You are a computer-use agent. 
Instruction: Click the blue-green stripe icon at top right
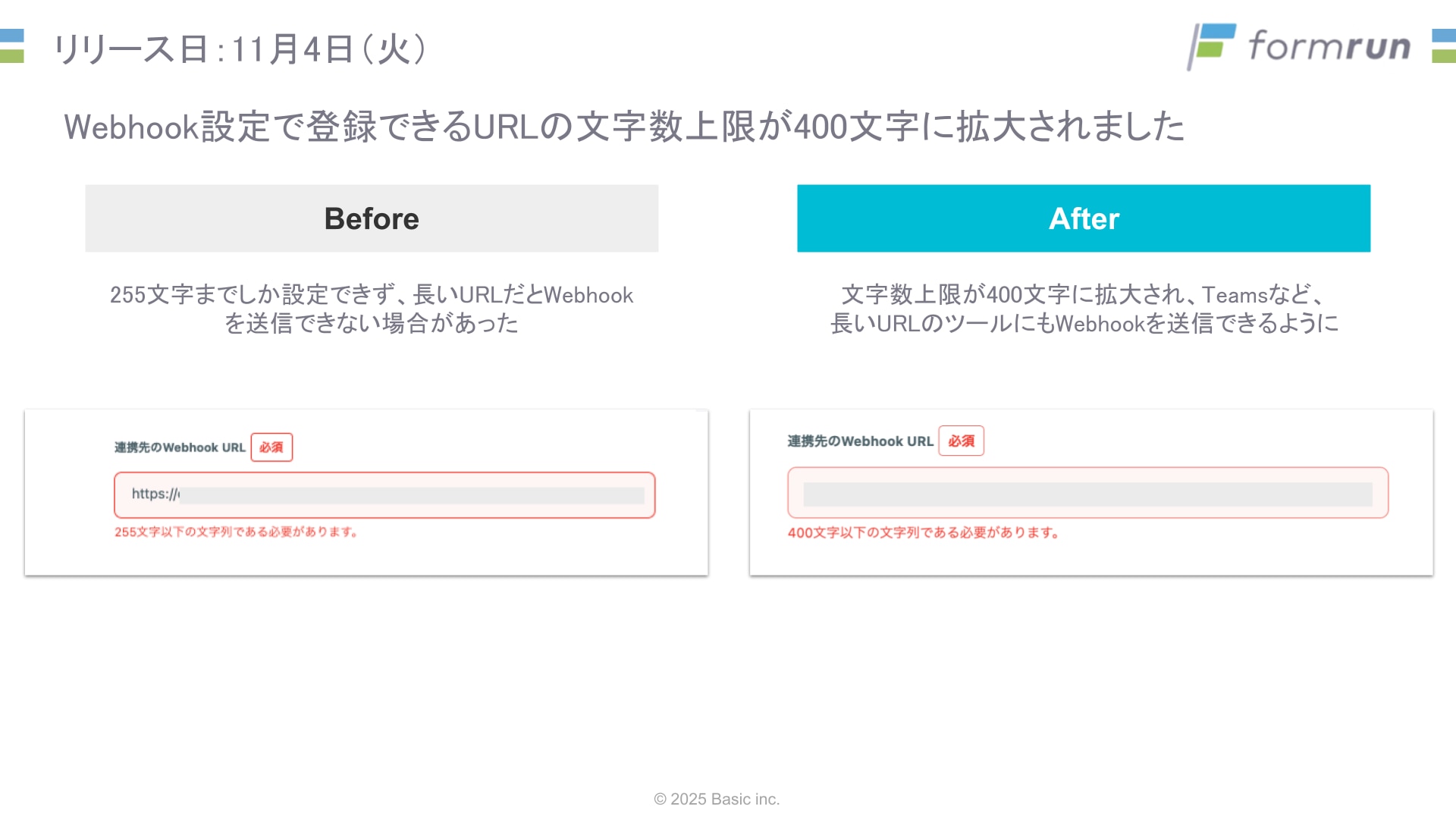[x=1444, y=45]
